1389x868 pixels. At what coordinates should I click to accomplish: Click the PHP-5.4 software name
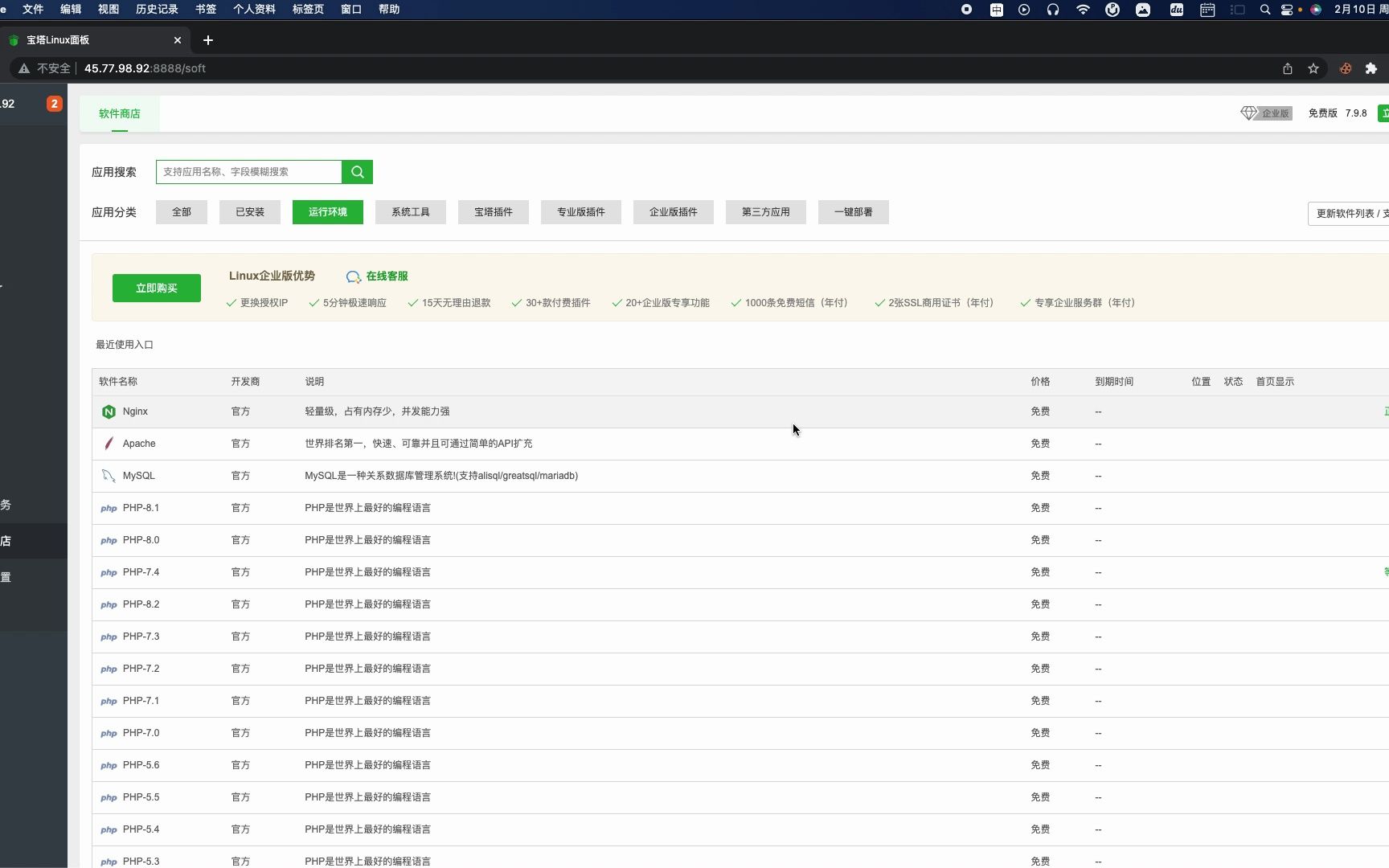pyautogui.click(x=141, y=829)
